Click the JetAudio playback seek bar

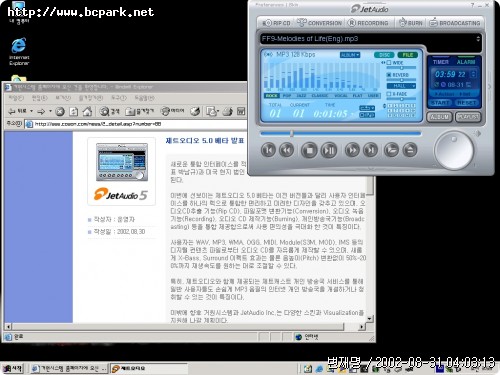click(x=340, y=134)
